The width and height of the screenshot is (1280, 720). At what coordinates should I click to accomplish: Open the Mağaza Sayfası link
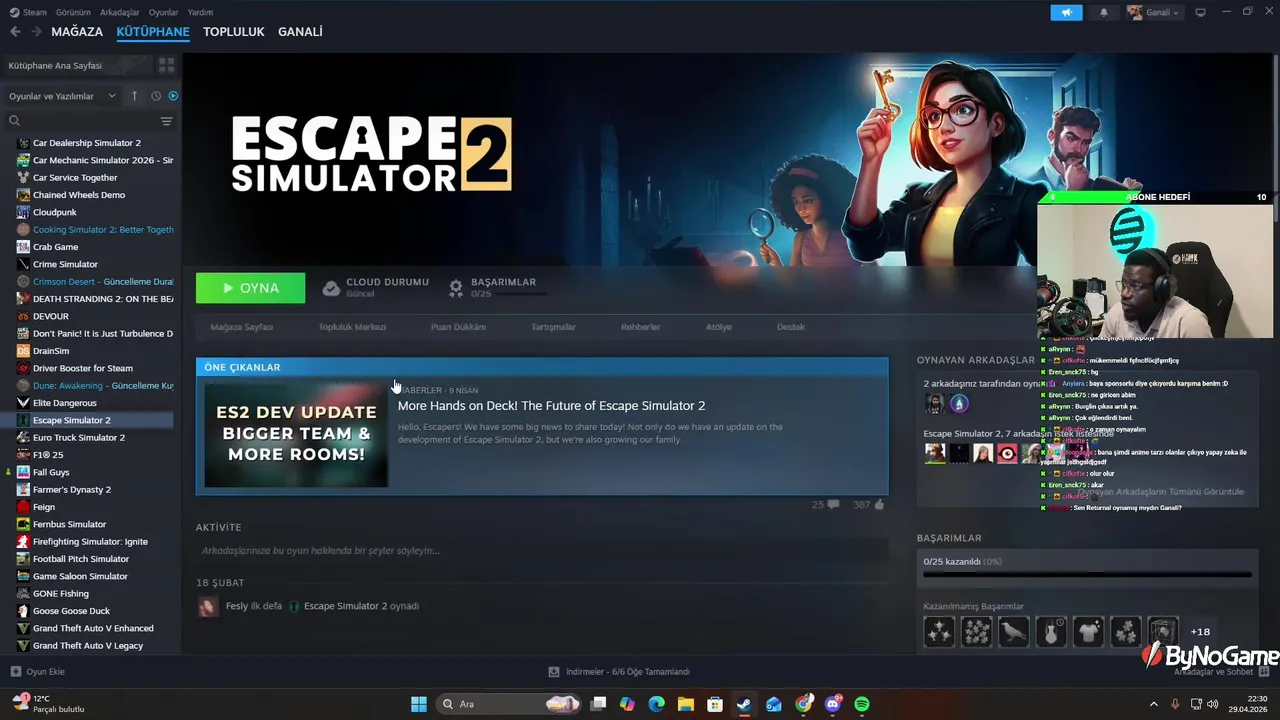click(241, 327)
